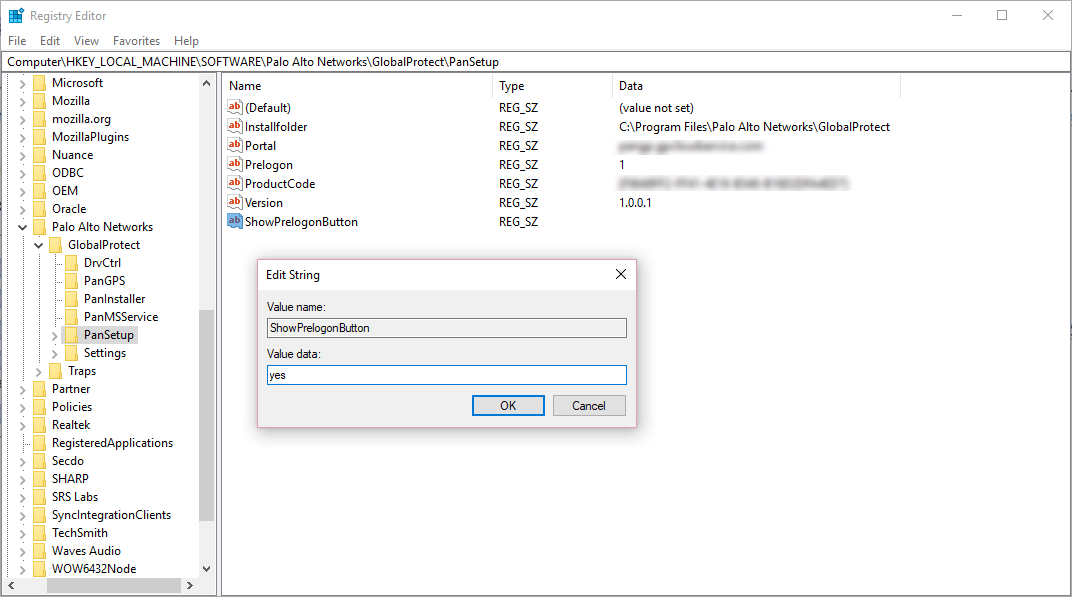Click the tree scroll up arrow
The width and height of the screenshot is (1072, 597).
pos(206,83)
